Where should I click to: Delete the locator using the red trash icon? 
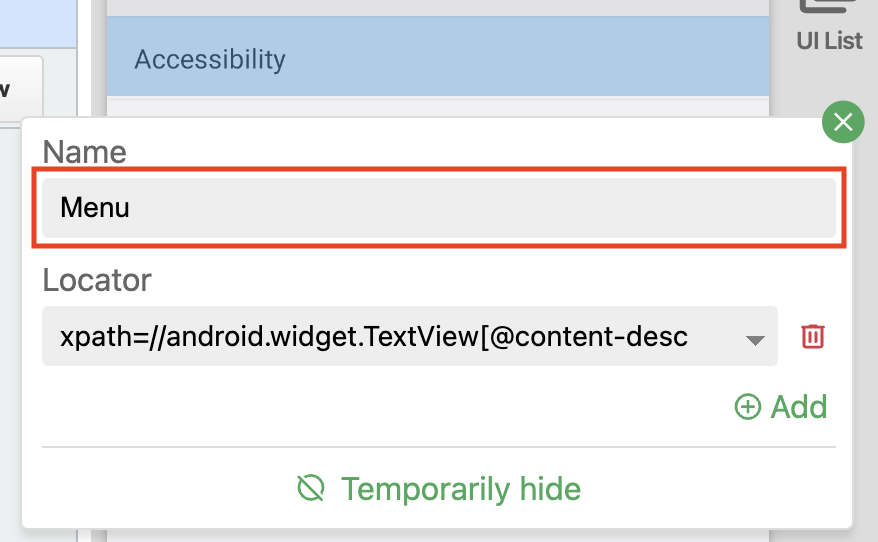point(812,337)
